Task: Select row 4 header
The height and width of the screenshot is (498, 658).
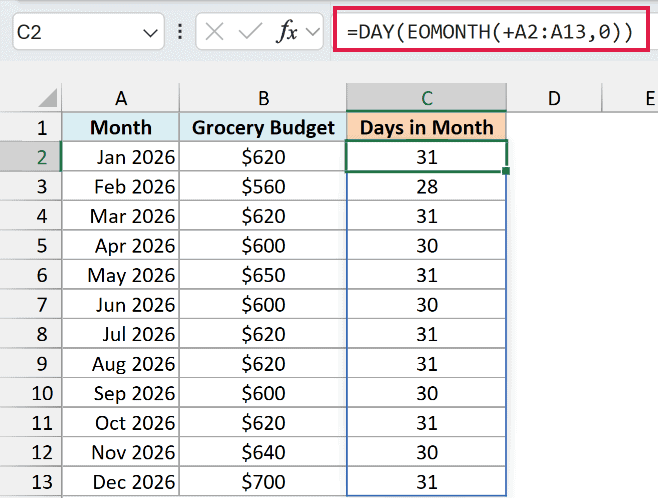Action: point(31,216)
